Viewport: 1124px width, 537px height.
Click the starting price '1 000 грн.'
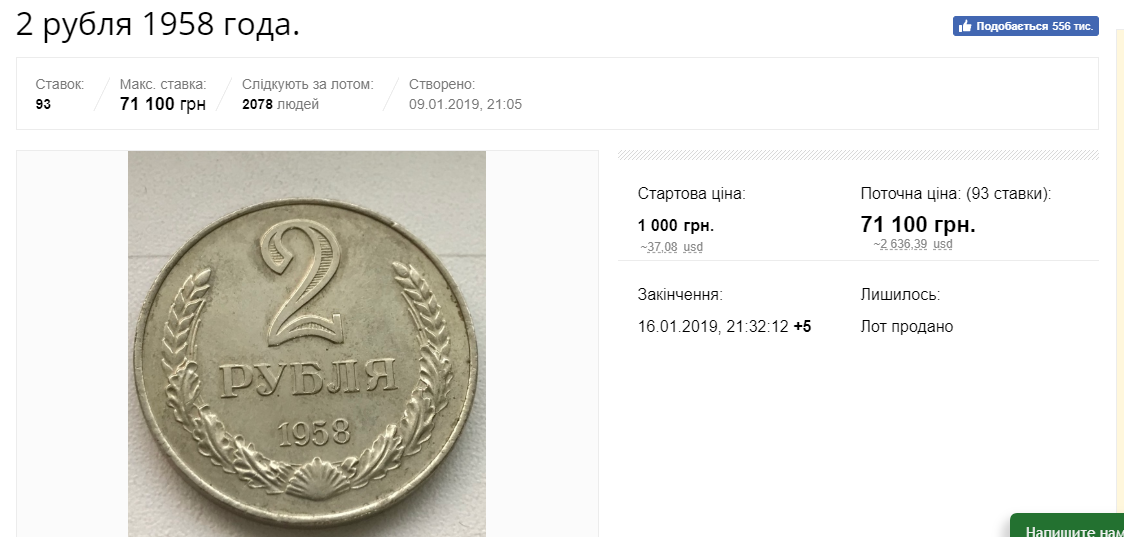[x=675, y=225]
